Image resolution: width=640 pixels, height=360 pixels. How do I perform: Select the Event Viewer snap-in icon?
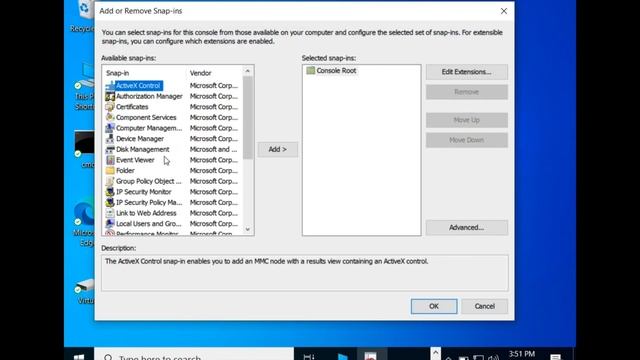pos(110,160)
